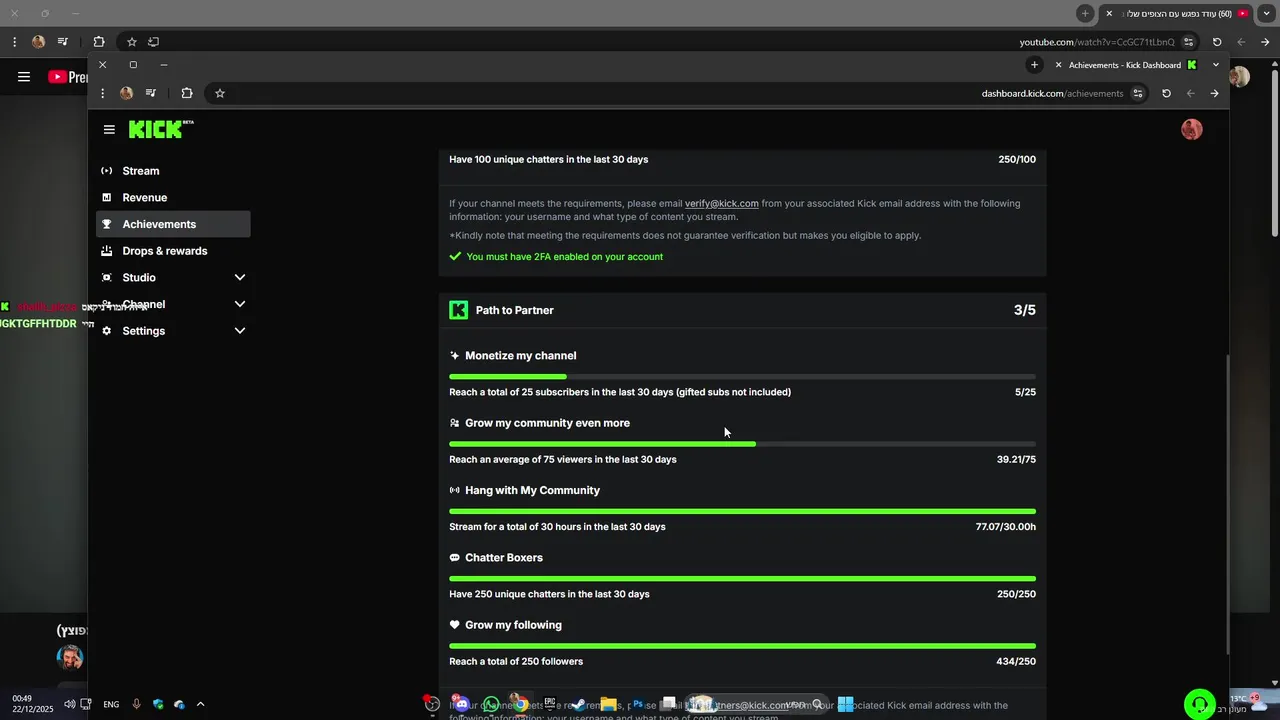
Task: Bookmark the dashboard.kick.com page
Action: click(220, 93)
